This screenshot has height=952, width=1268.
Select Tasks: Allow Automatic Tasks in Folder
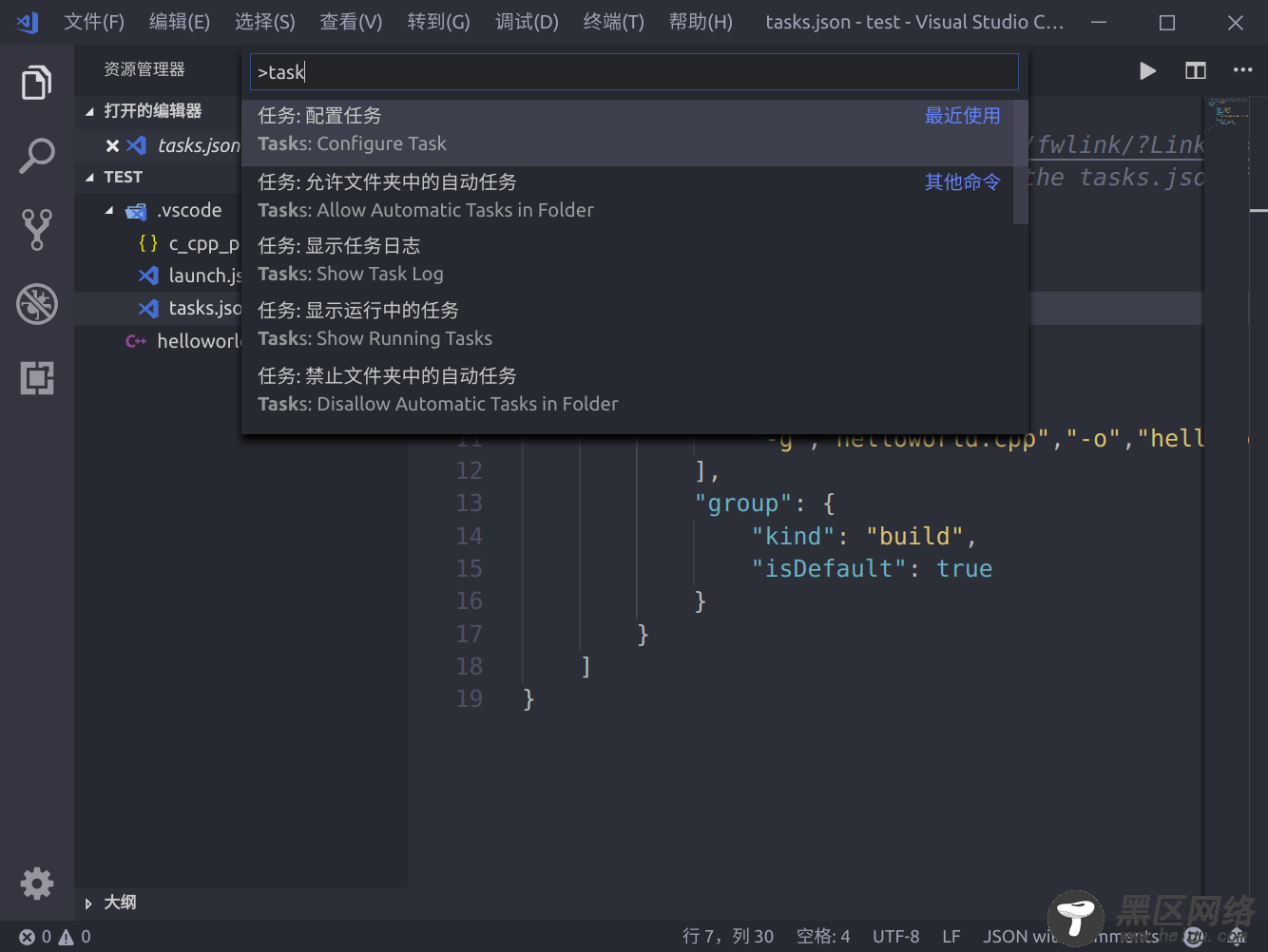(627, 197)
